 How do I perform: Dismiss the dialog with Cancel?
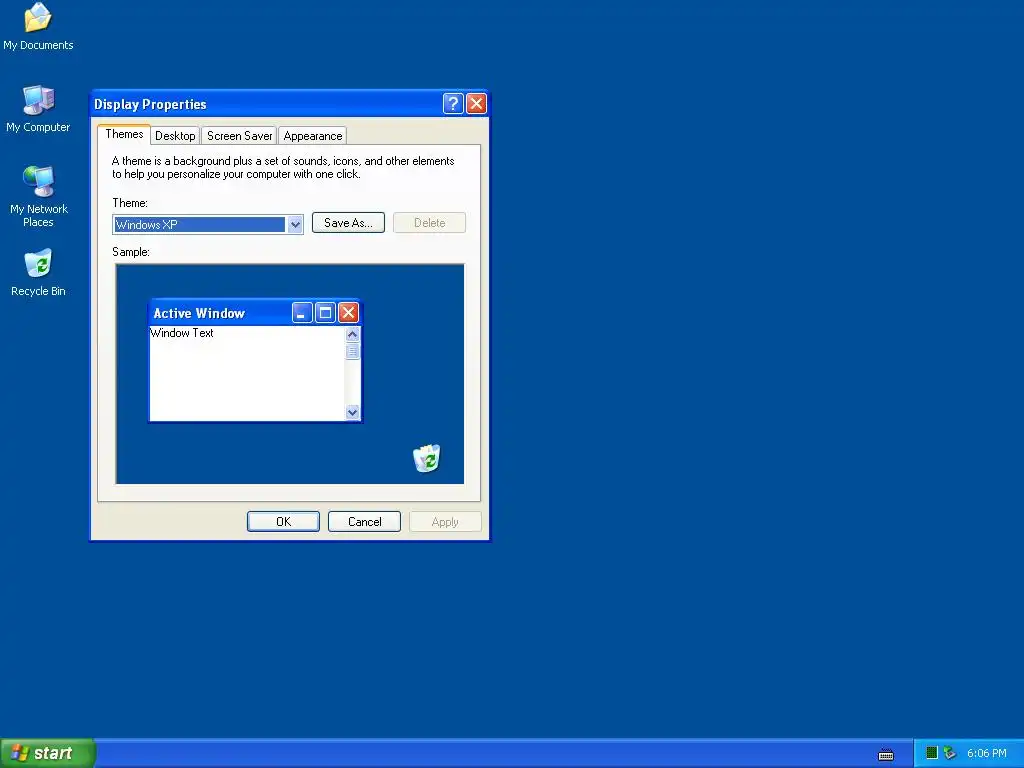(x=364, y=522)
